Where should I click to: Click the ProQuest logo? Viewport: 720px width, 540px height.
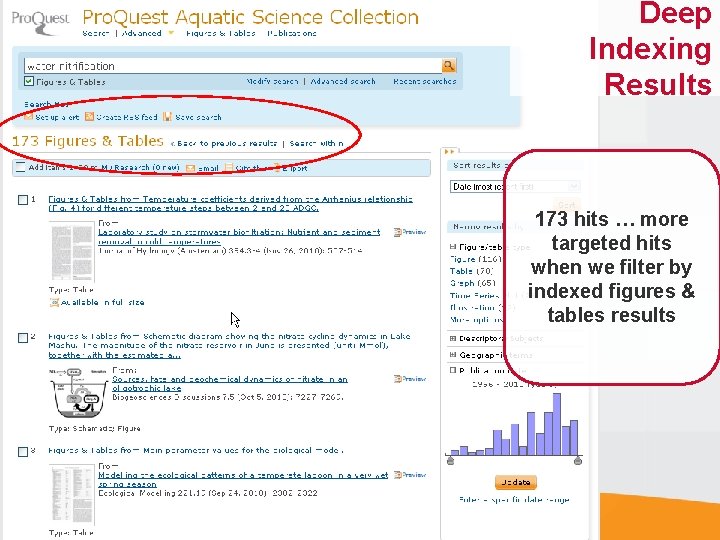(40, 21)
